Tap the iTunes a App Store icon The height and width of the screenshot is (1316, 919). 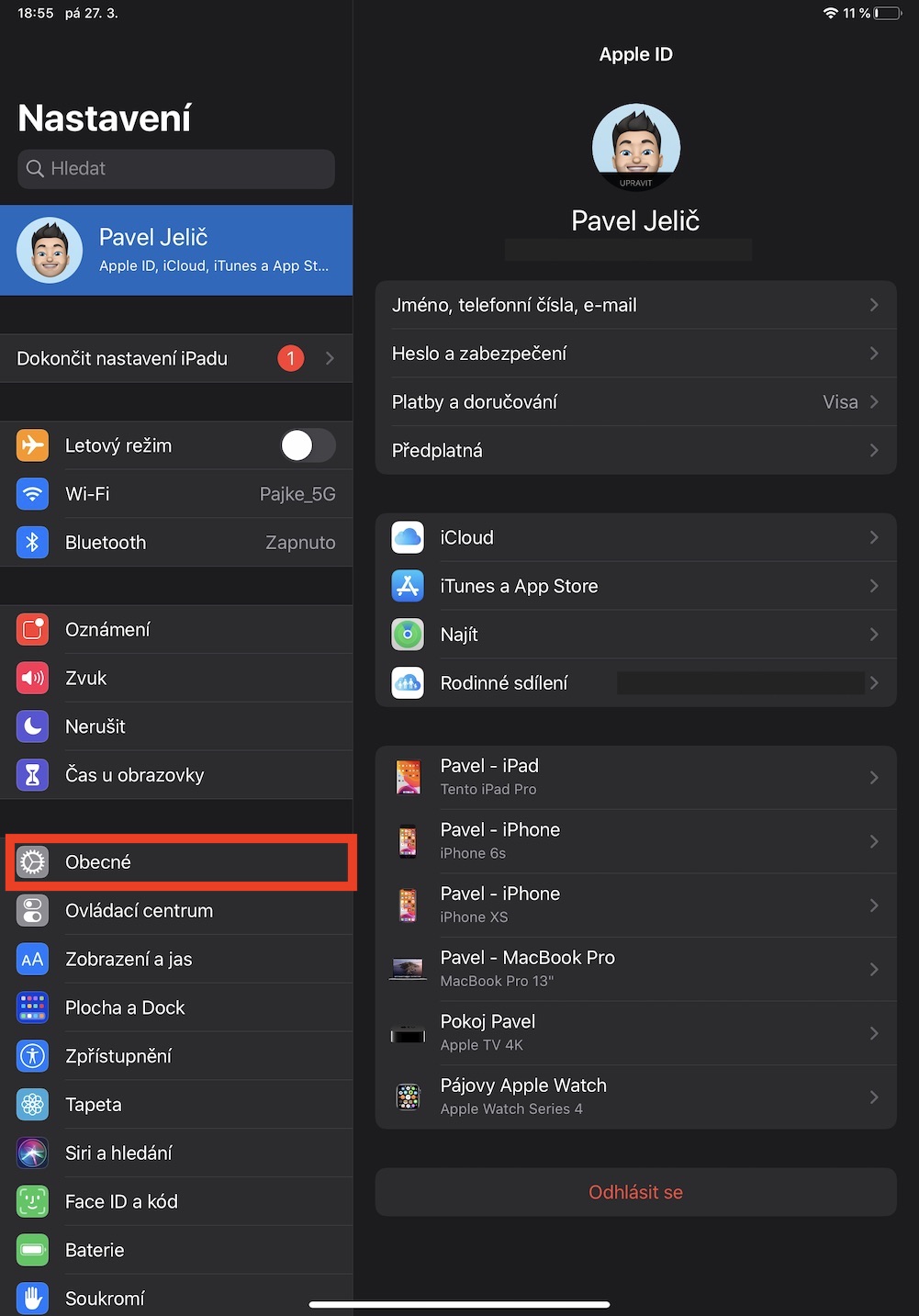[x=408, y=586]
